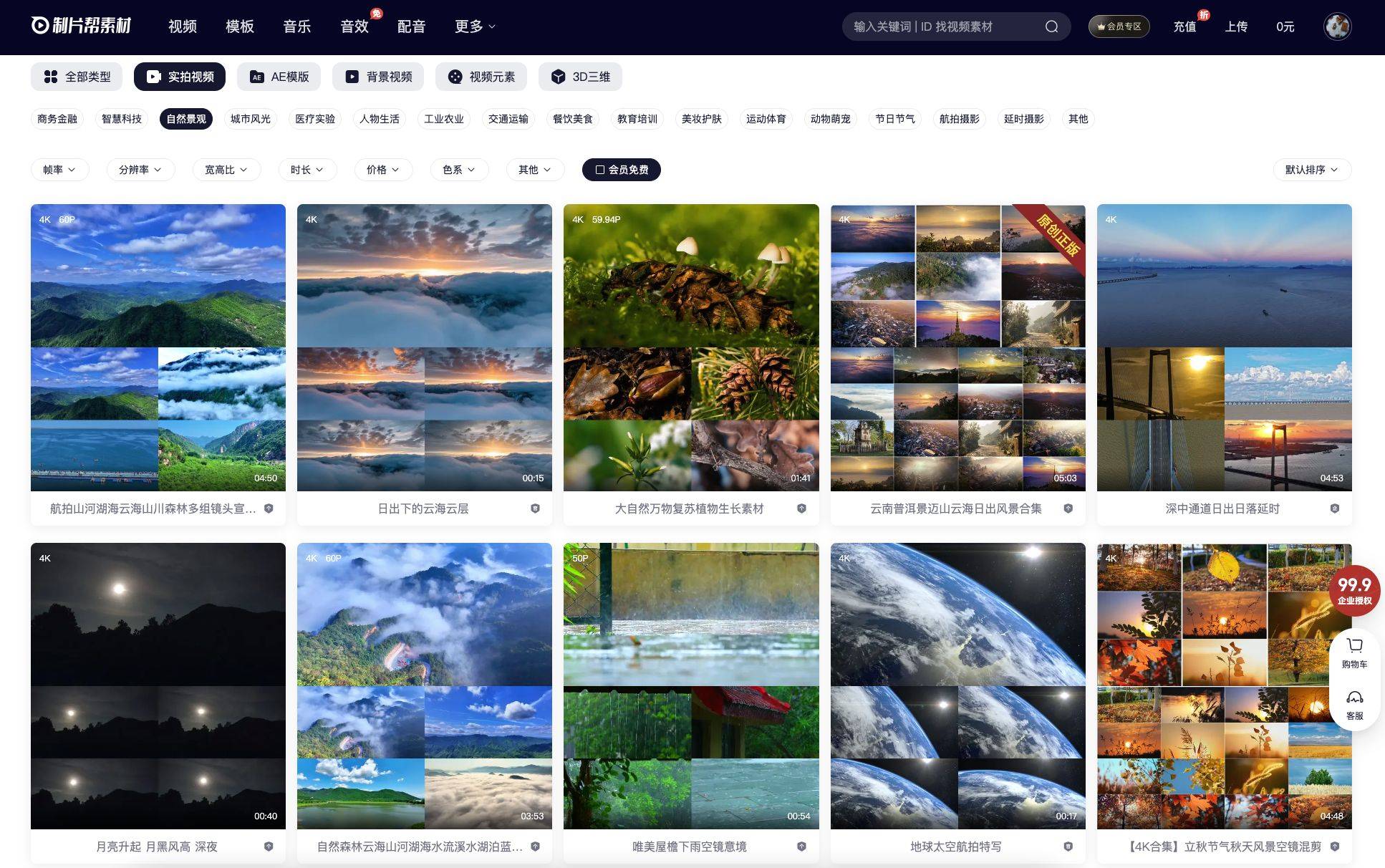Select the 延时摄影 category filter

pos(1023,119)
